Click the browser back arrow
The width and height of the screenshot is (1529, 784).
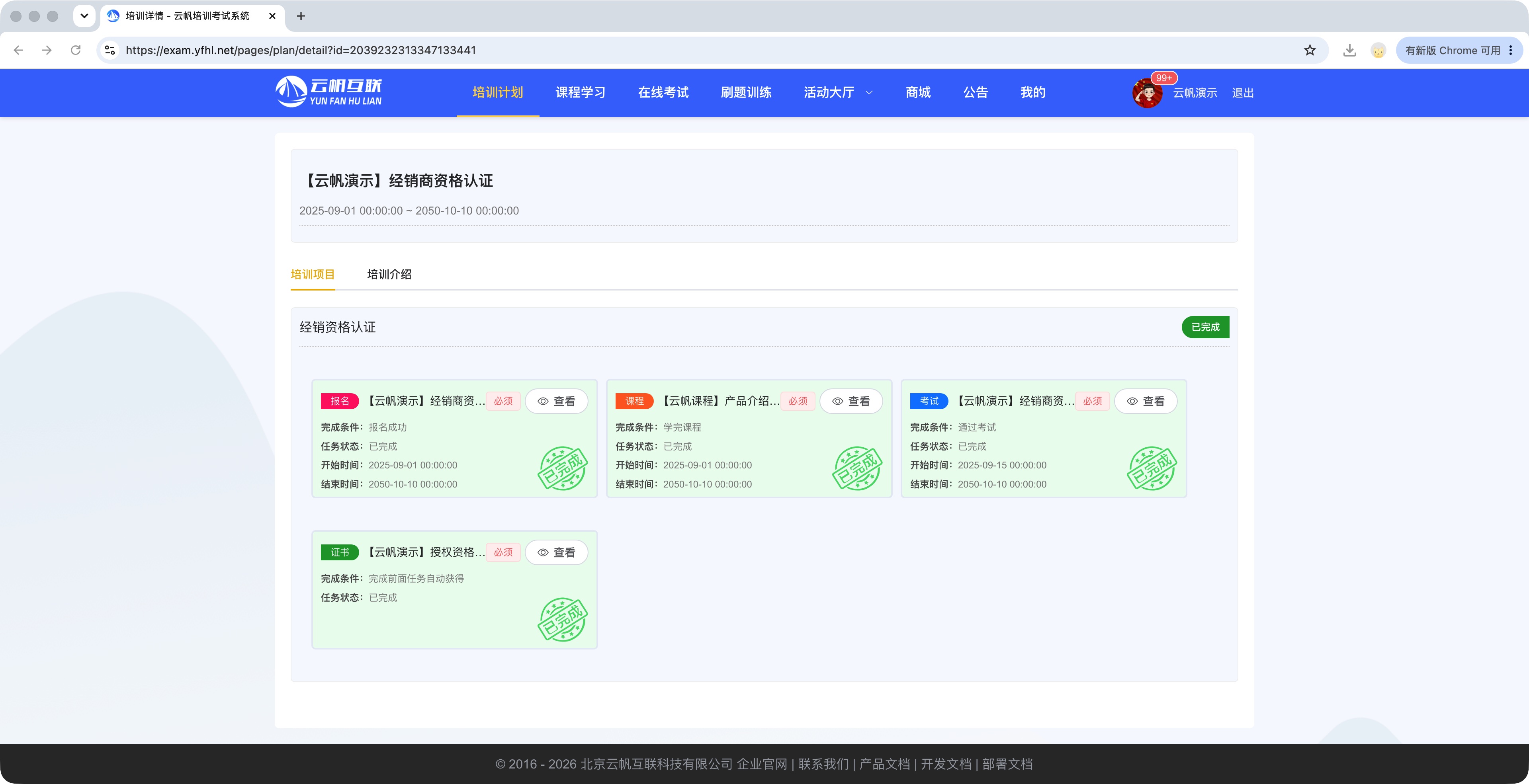pyautogui.click(x=18, y=51)
